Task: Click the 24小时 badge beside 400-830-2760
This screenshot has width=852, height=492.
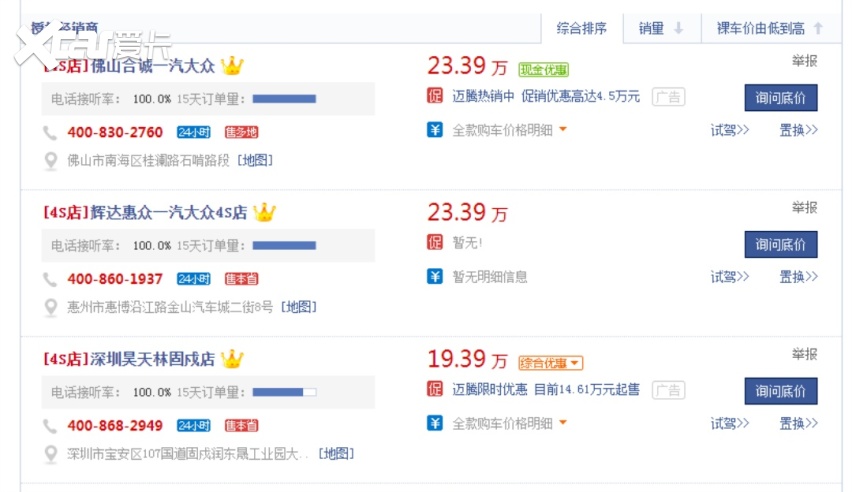Action: pos(193,132)
